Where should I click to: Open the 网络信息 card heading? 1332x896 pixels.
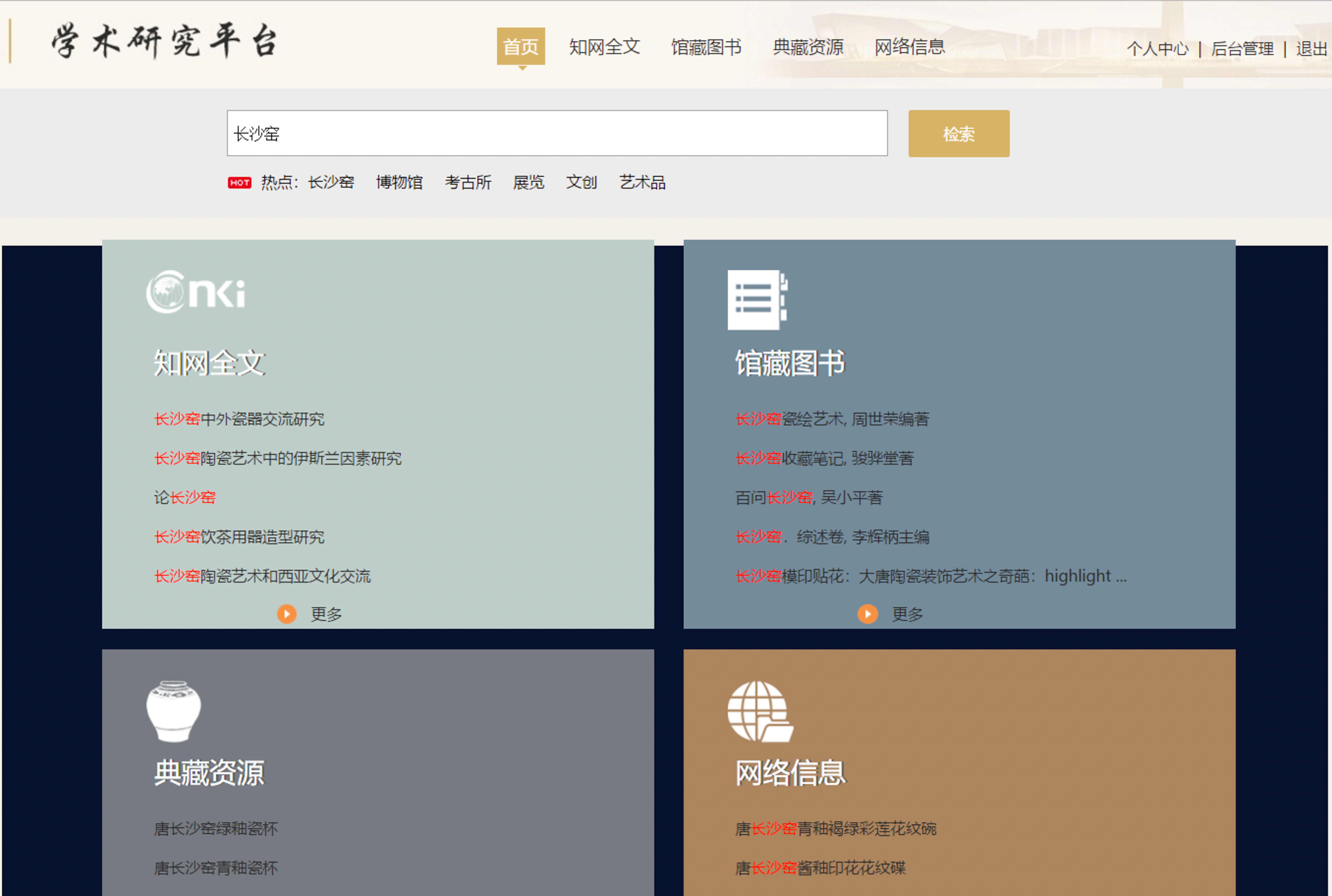click(790, 773)
